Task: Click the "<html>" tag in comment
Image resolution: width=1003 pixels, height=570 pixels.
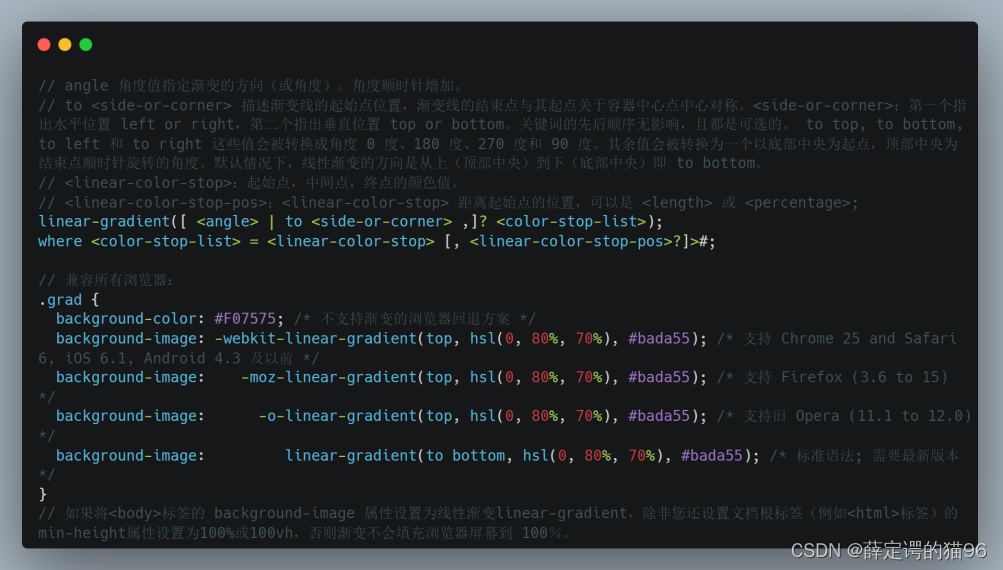Action: tap(873, 513)
